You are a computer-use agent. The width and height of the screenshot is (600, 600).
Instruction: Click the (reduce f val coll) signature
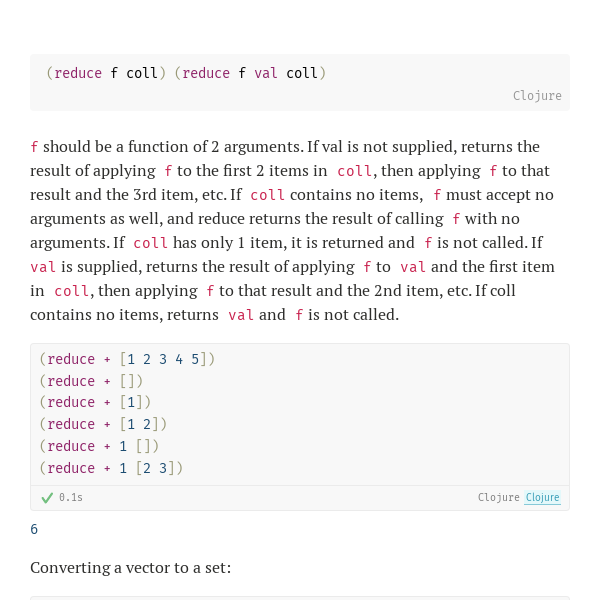[x=250, y=73]
